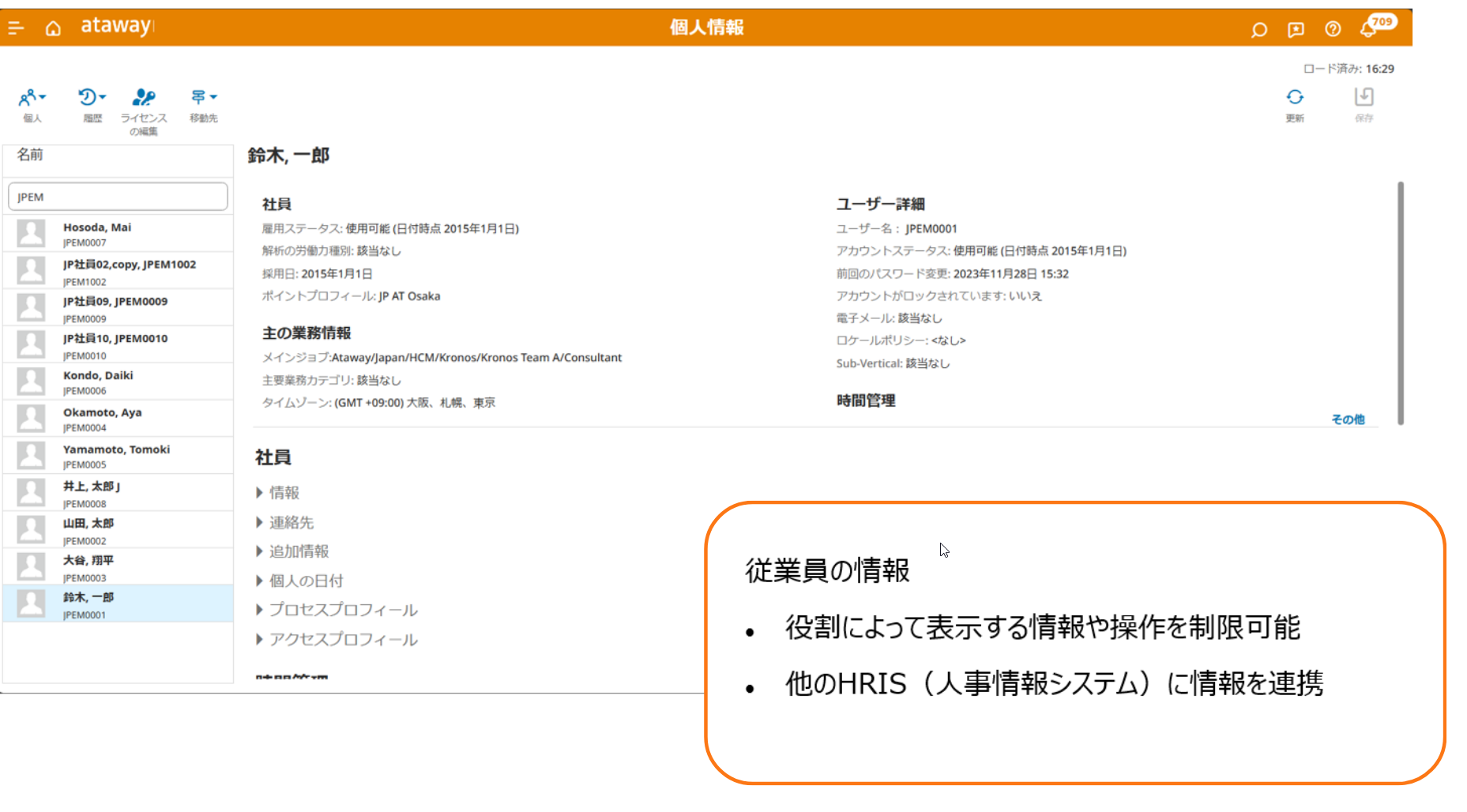This screenshot has height=812, width=1467.
Task: Click the 更新 refresh icon
Action: tap(1294, 98)
